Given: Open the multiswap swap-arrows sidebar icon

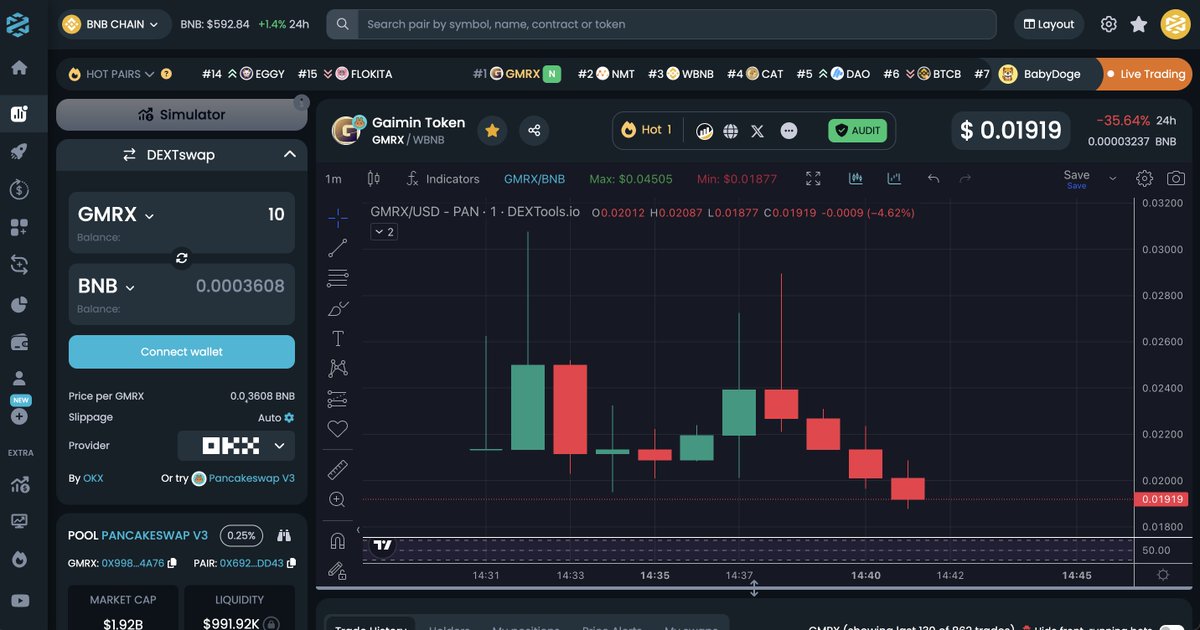Looking at the screenshot, I should 19,264.
